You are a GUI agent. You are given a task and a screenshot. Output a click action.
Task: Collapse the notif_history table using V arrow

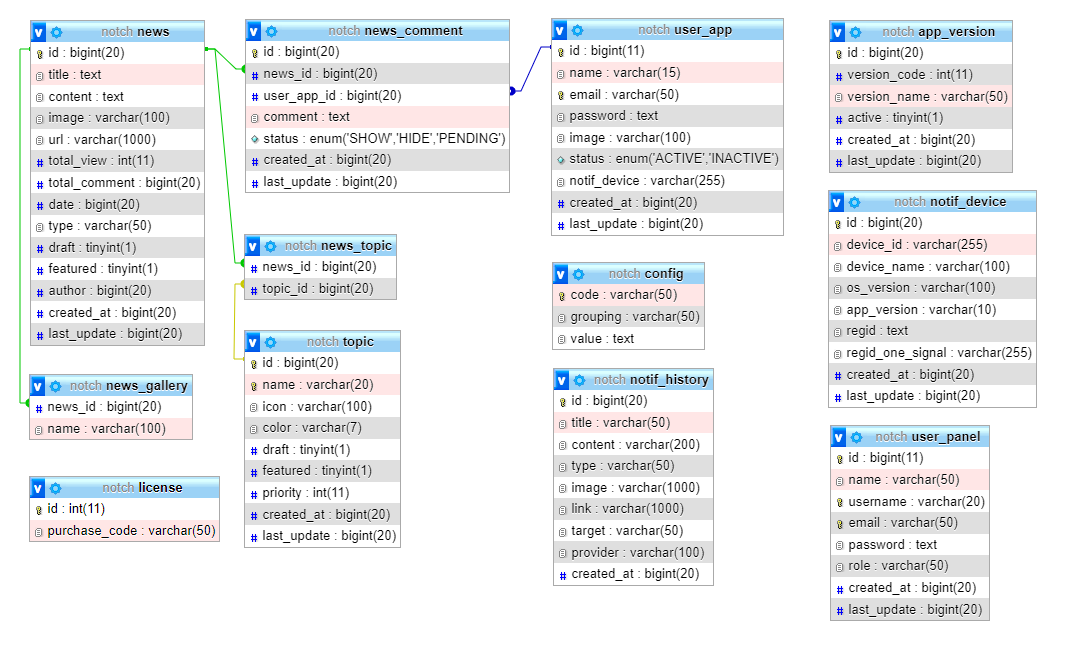pos(562,380)
